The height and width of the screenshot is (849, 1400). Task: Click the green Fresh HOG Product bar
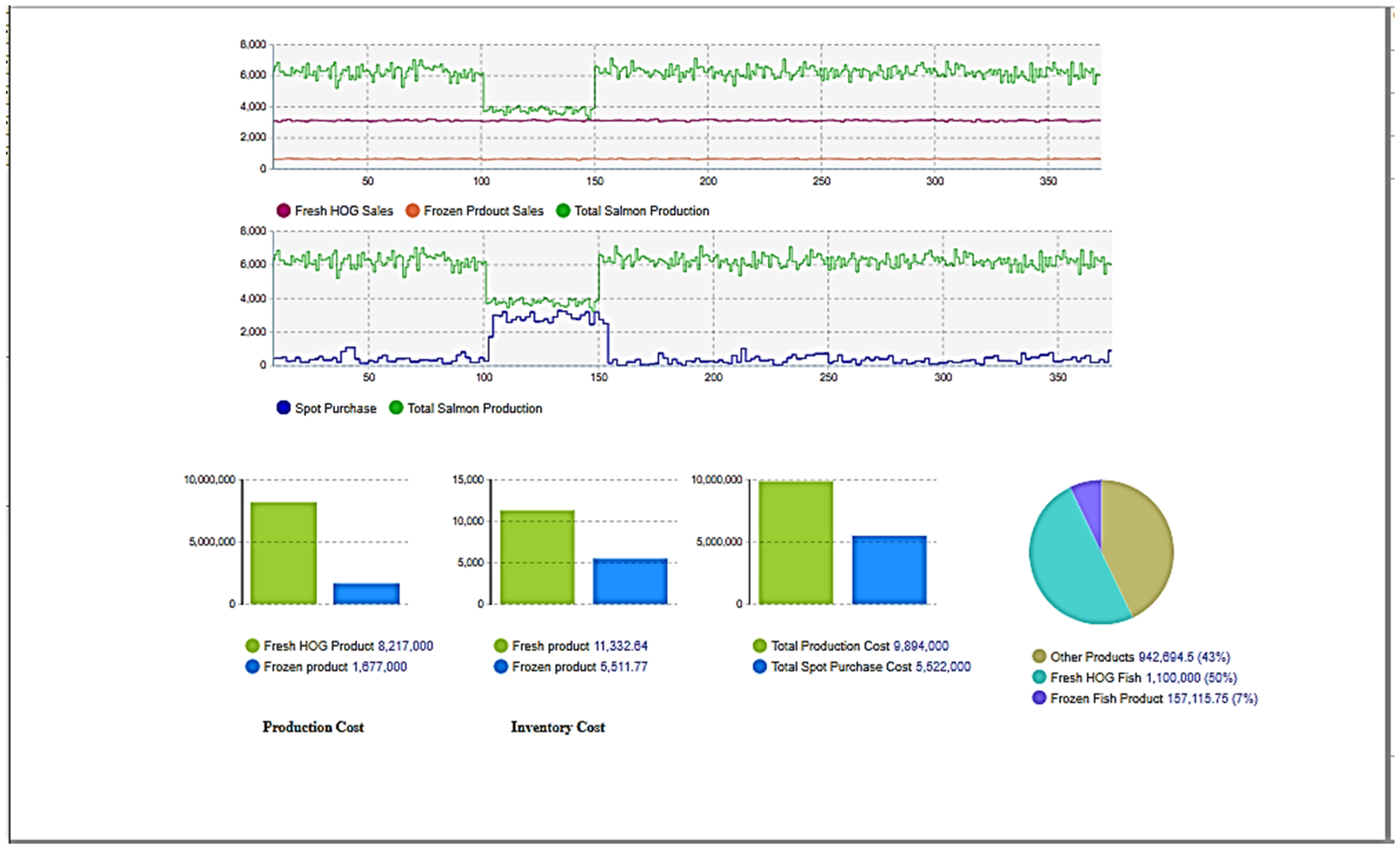[283, 553]
